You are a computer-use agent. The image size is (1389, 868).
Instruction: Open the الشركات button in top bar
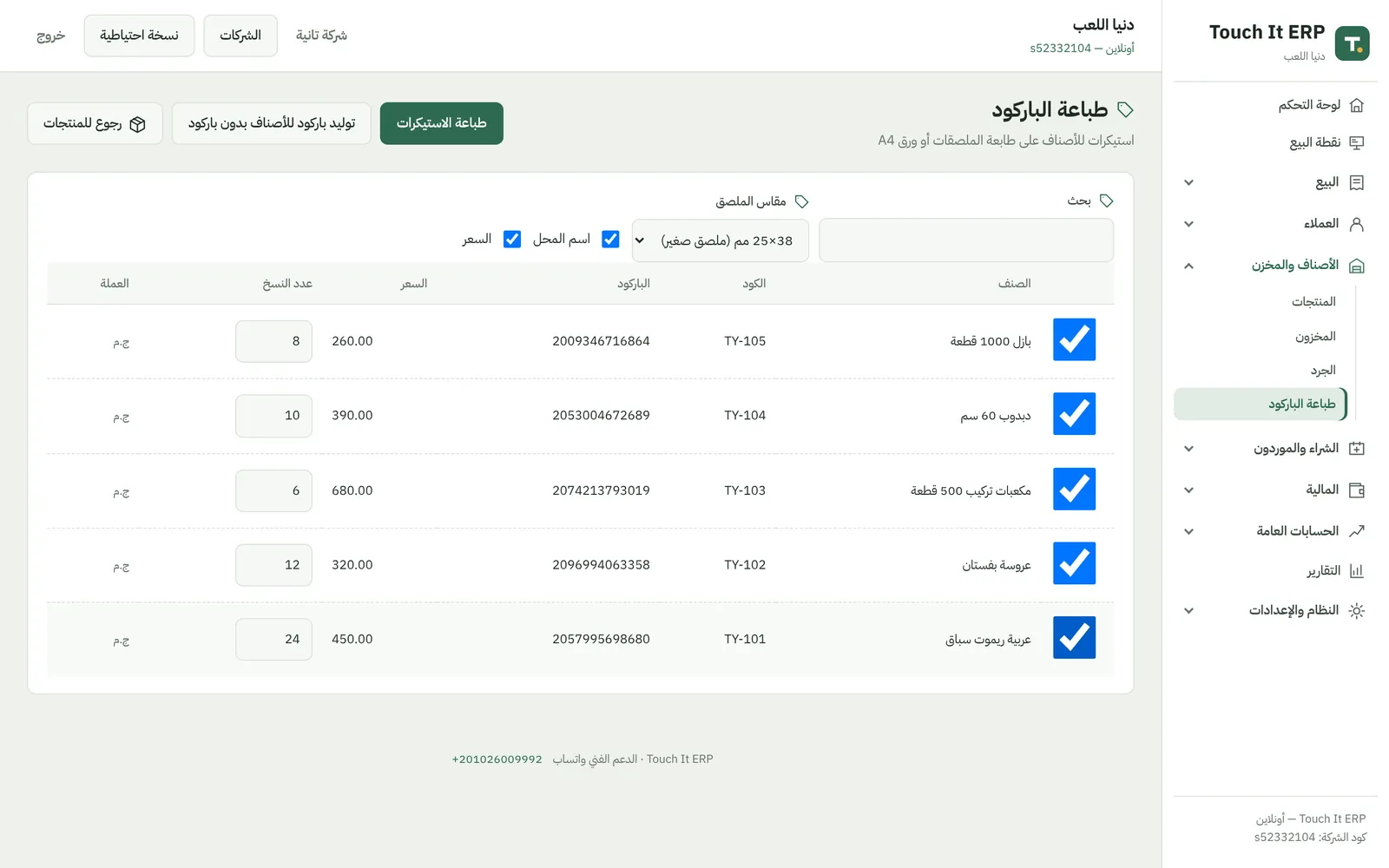pos(240,36)
